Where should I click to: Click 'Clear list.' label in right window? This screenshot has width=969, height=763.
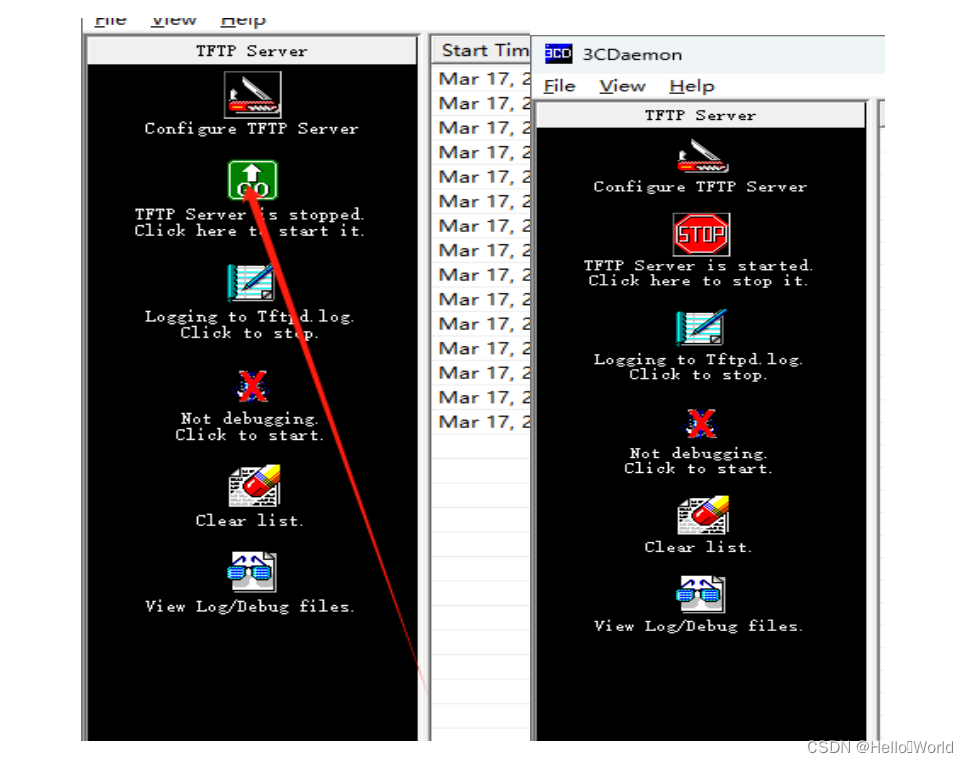coord(698,547)
